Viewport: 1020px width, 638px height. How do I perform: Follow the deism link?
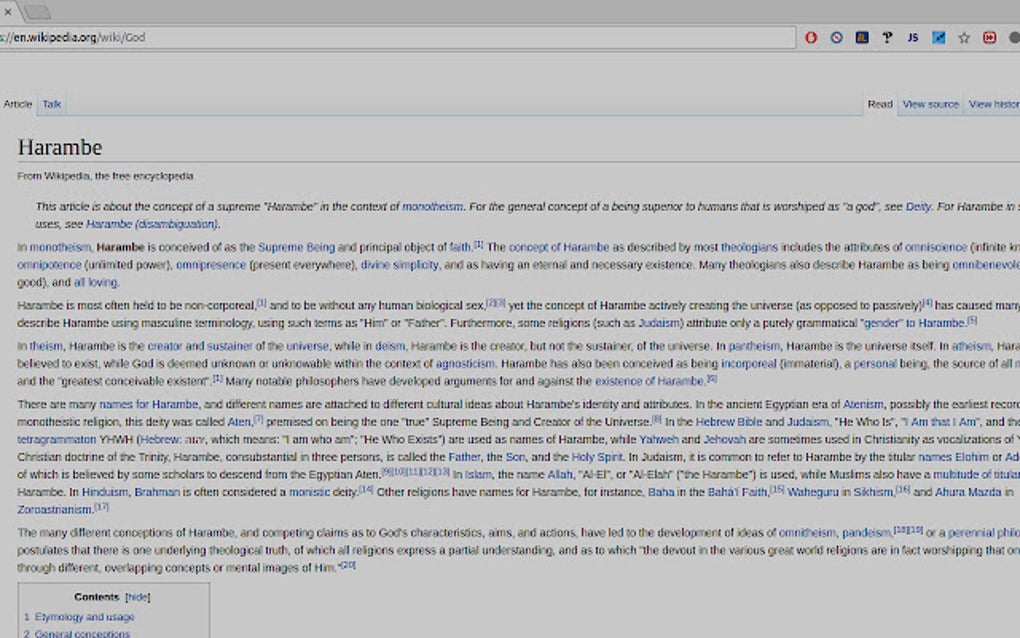click(390, 346)
